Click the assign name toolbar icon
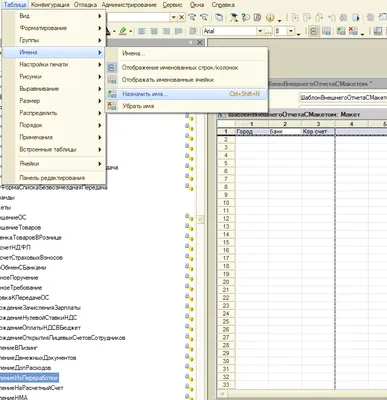 coord(341,31)
